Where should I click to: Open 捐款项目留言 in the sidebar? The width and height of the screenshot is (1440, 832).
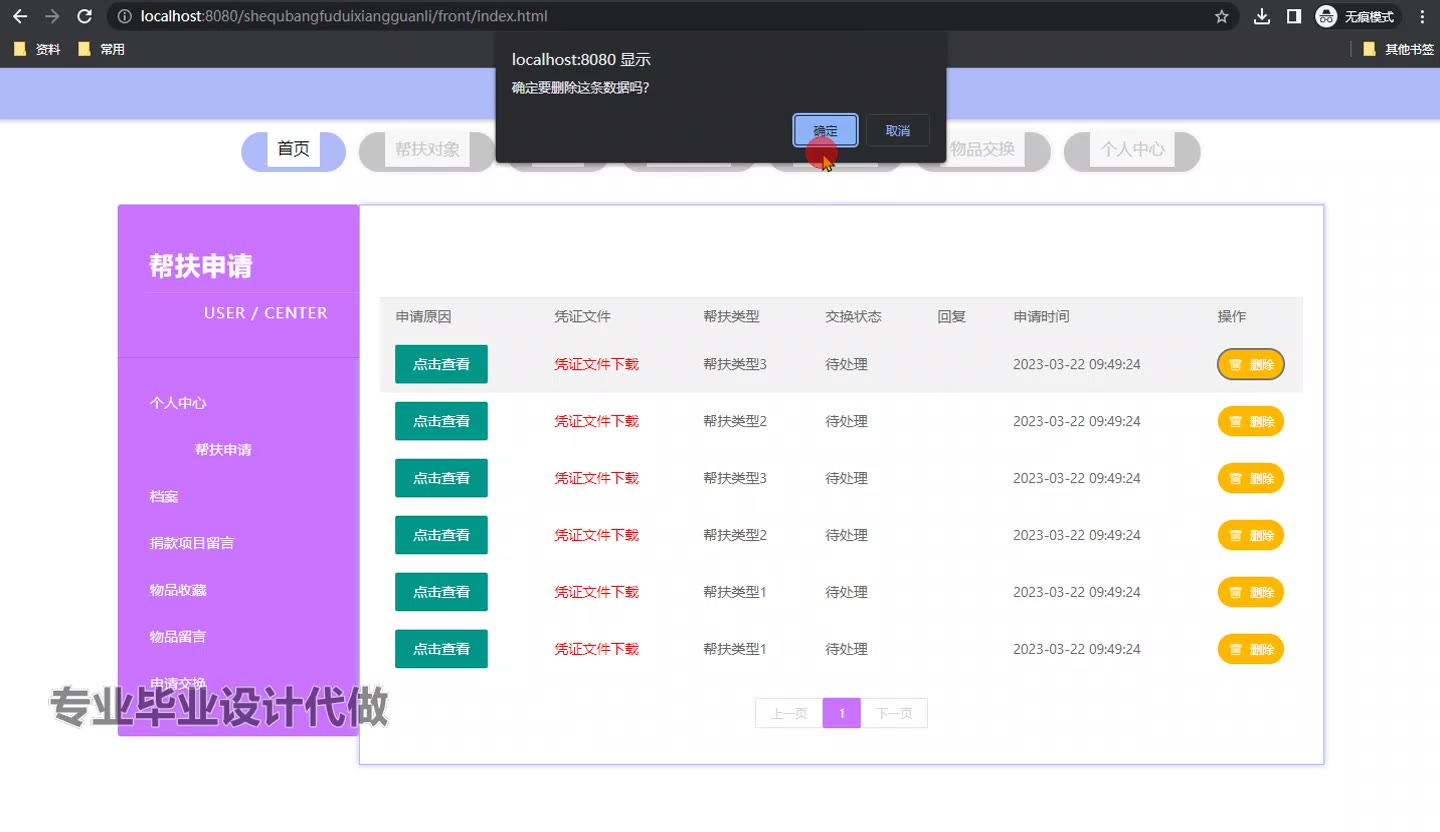[x=192, y=543]
